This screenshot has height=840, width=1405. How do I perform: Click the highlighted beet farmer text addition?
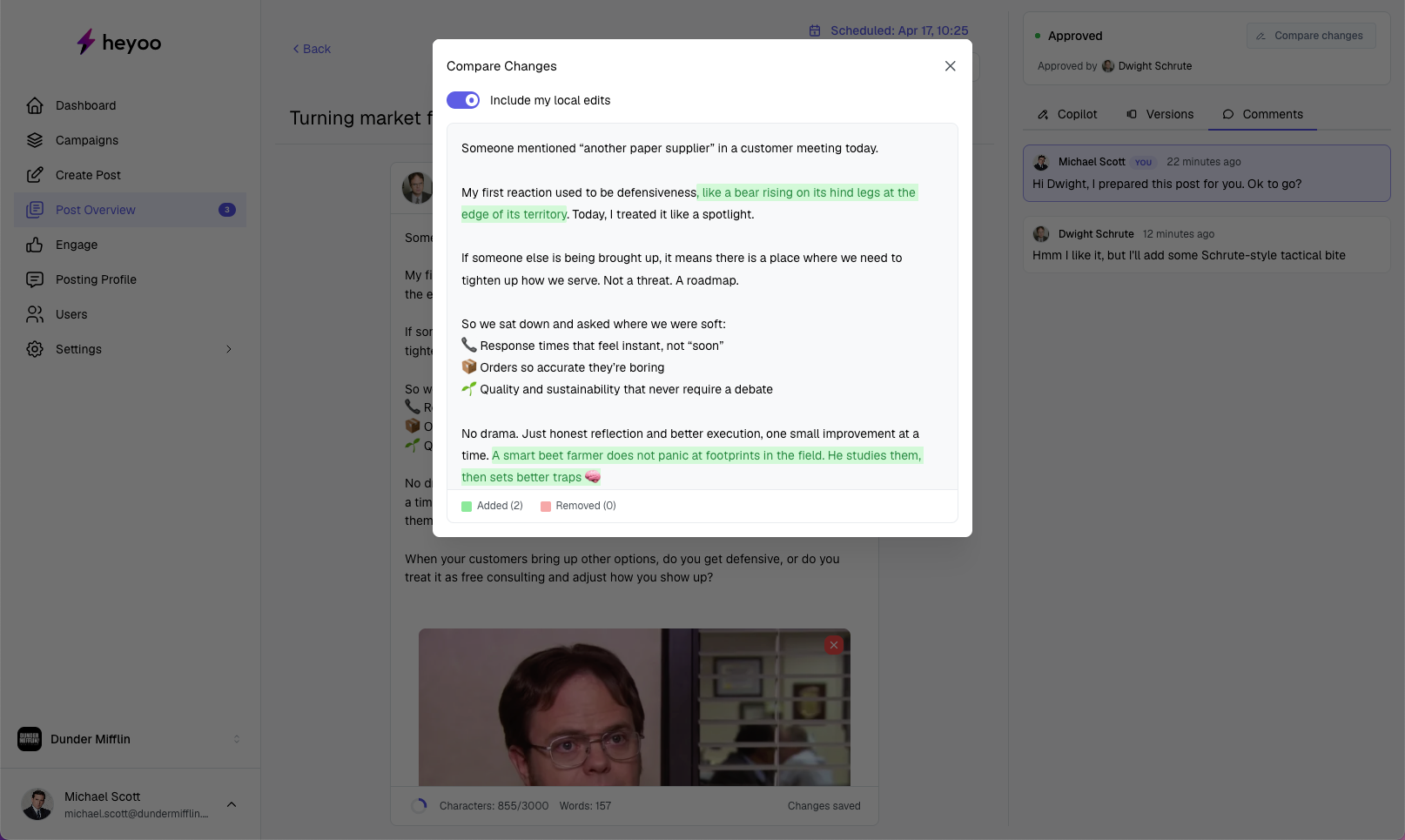point(692,467)
